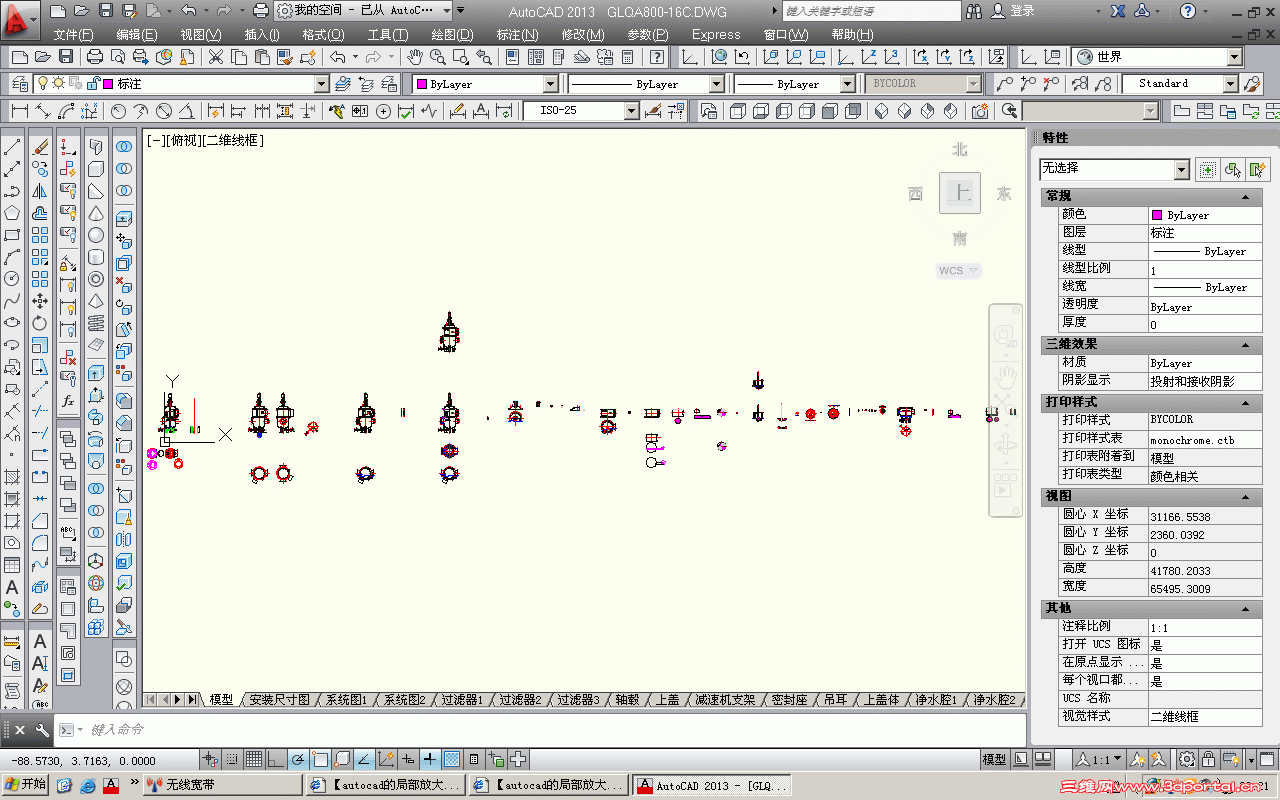Click the Quick Select icon in properties
Screen dimensions: 1280x800
[x=1258, y=169]
